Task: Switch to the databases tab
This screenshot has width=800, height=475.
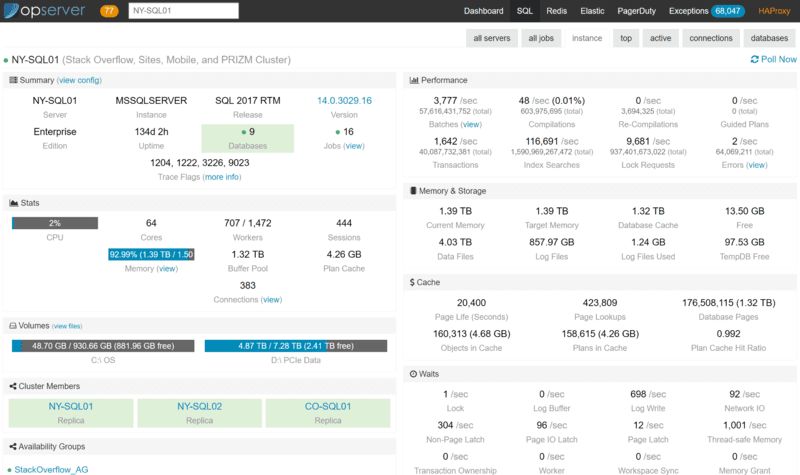Action: [x=769, y=38]
